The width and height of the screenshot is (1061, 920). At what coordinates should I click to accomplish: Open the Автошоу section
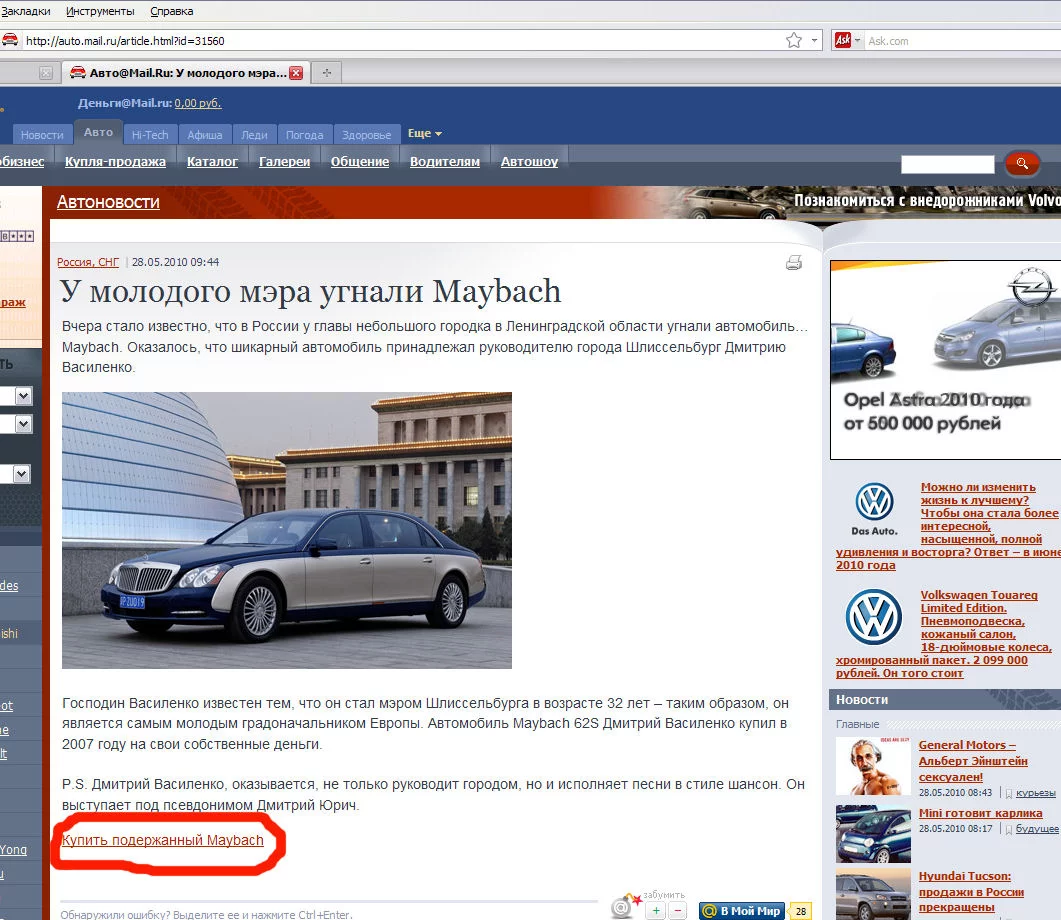tap(529, 162)
